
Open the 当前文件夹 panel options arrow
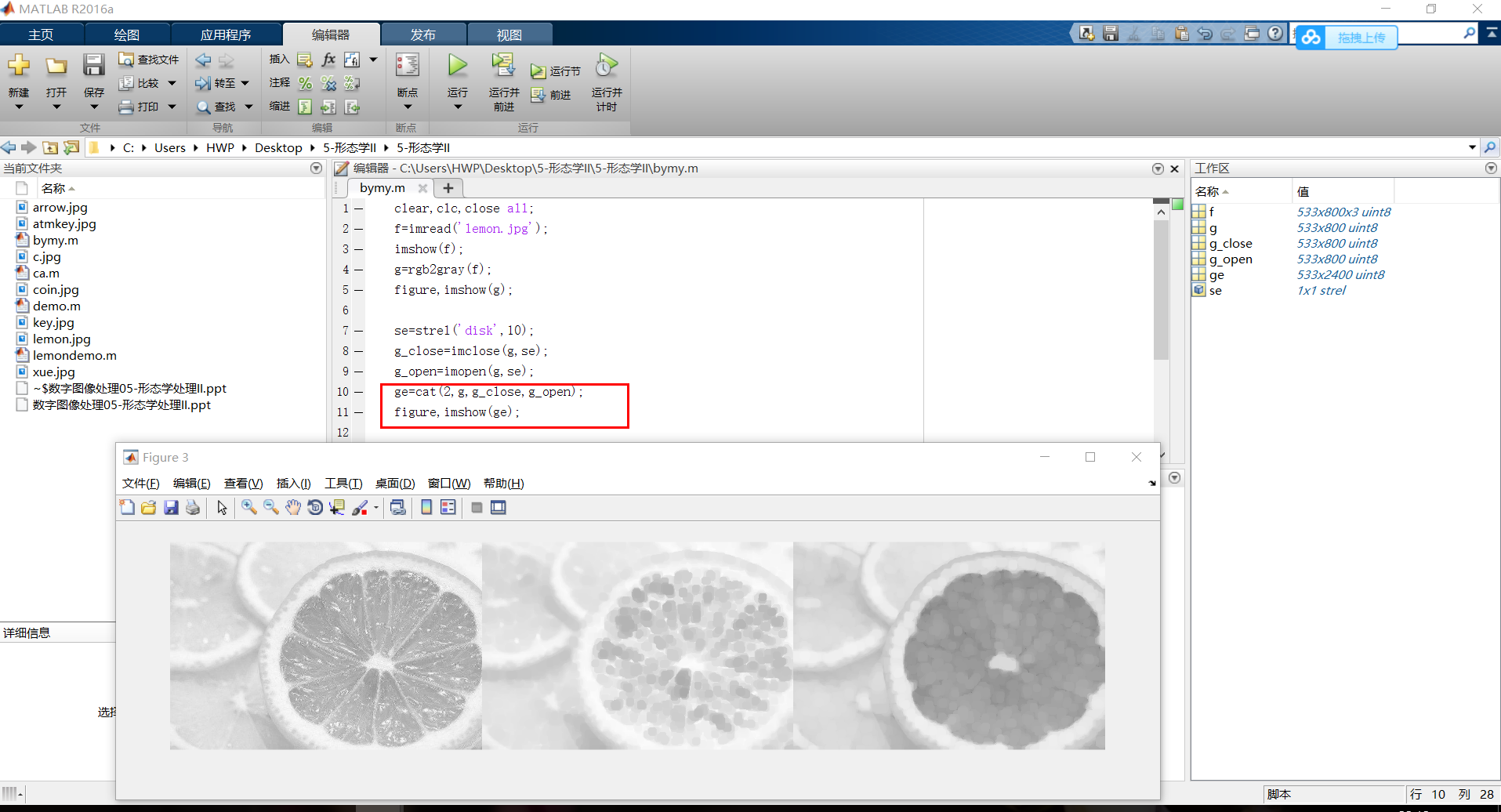(316, 168)
